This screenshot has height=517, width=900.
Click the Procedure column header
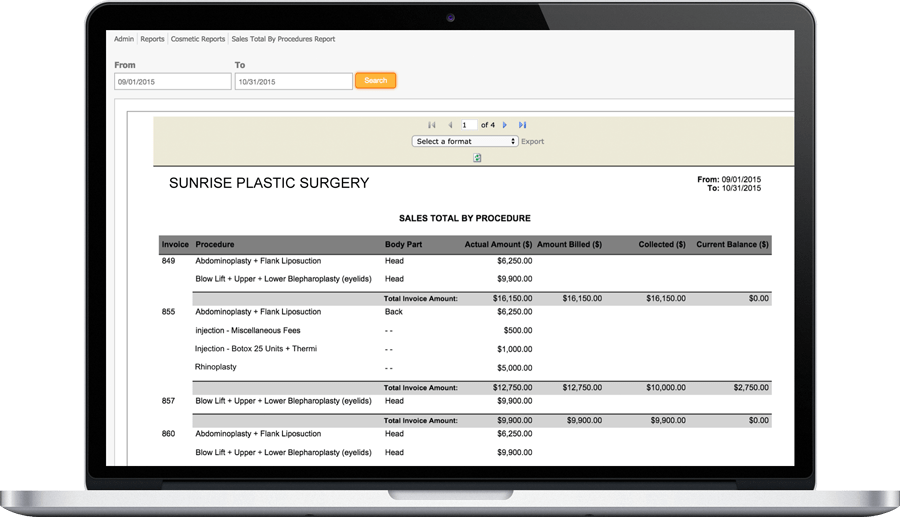(215, 244)
